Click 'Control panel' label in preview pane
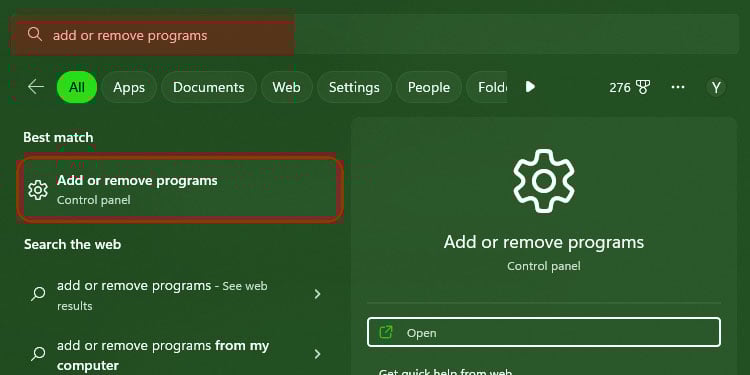 pos(544,266)
